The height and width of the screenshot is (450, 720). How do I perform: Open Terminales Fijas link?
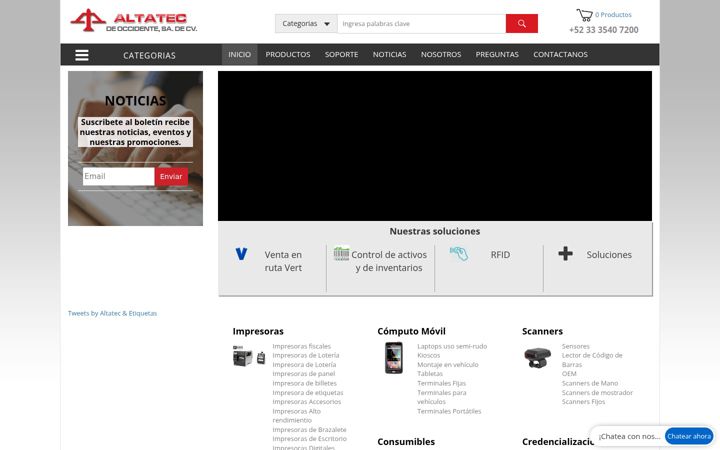click(x=441, y=383)
